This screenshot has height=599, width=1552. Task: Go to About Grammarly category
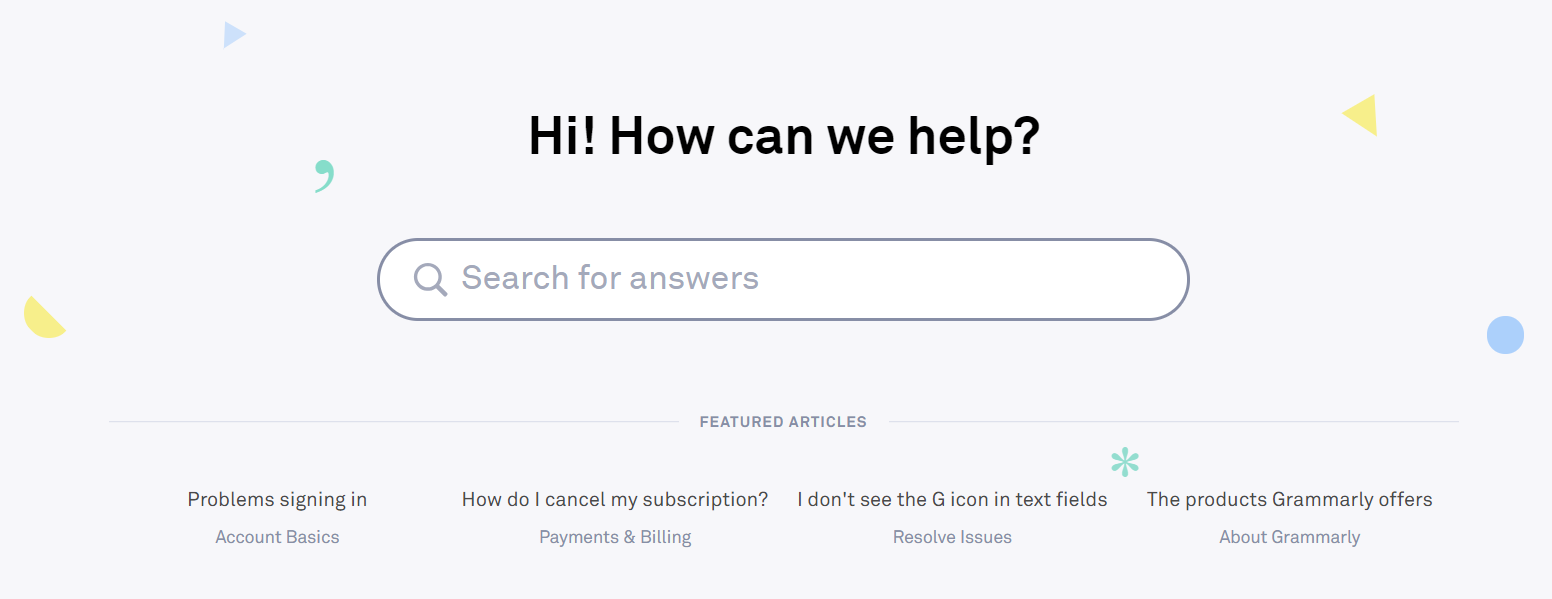(1289, 537)
